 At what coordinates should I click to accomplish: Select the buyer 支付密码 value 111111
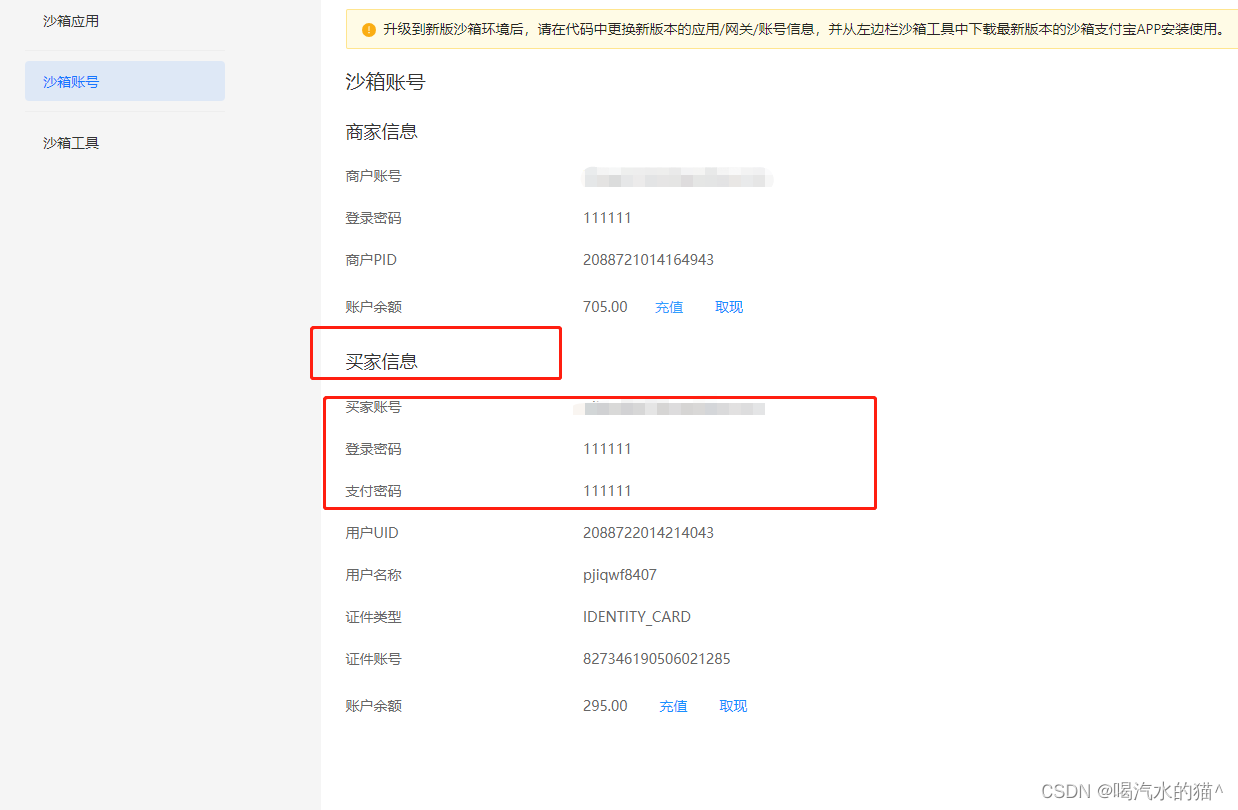click(607, 490)
